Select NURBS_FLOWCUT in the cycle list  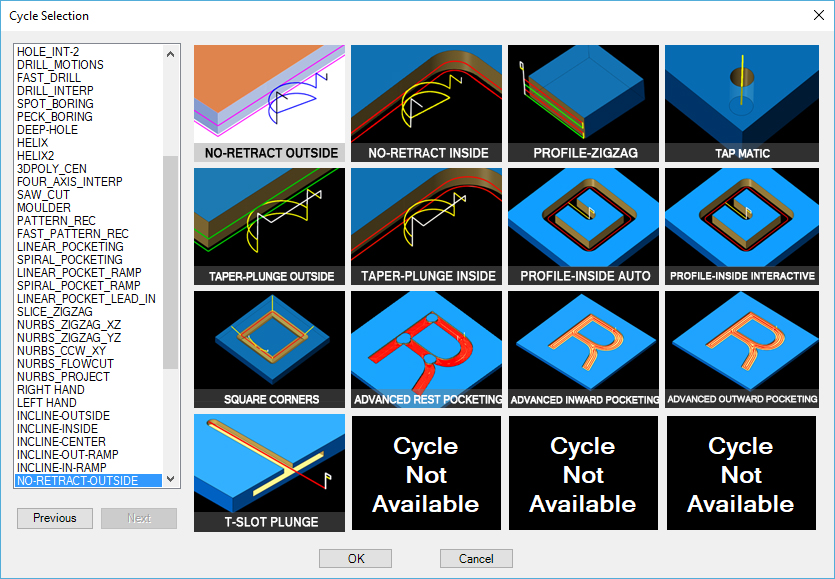(x=68, y=363)
